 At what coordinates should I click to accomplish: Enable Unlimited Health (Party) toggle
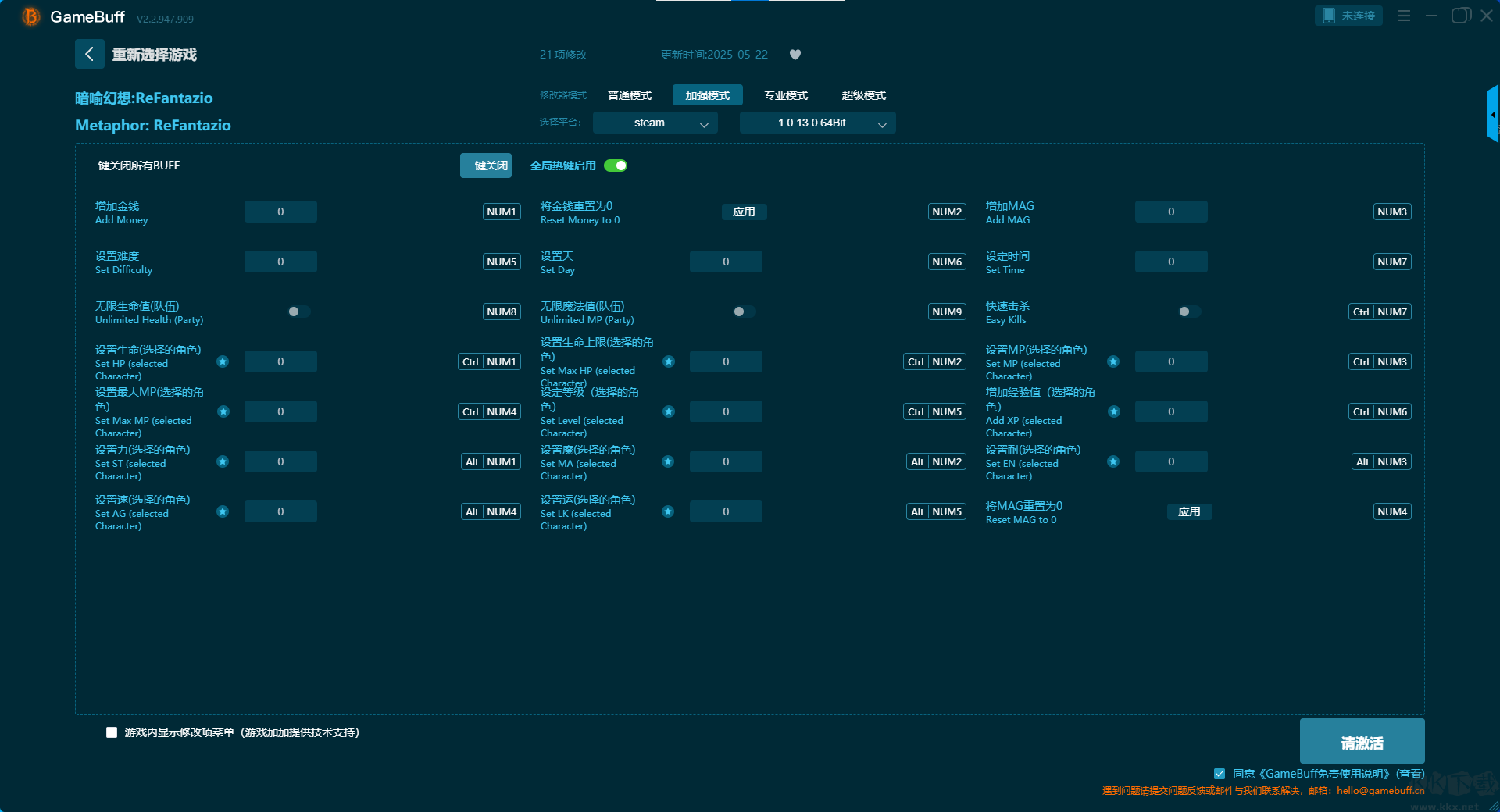pyautogui.click(x=298, y=312)
